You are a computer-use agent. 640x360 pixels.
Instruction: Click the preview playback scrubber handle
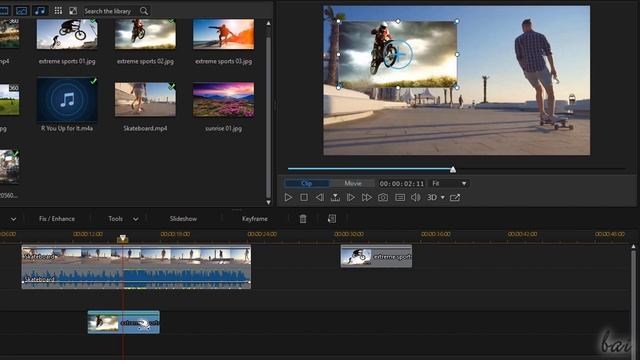453,169
